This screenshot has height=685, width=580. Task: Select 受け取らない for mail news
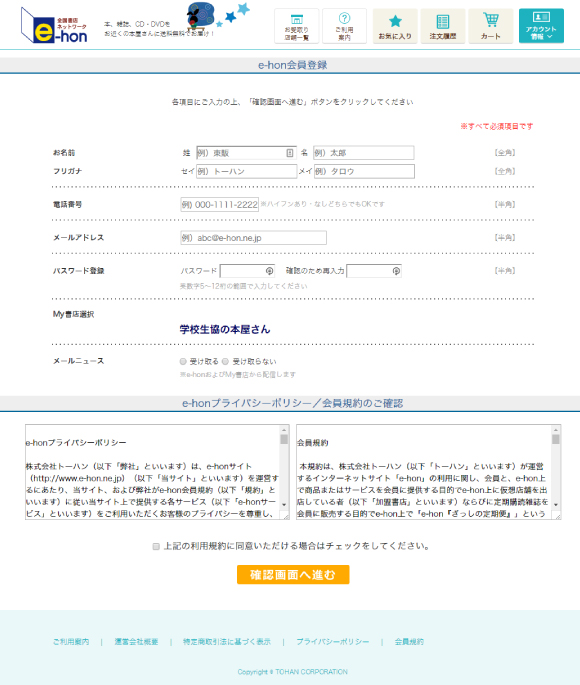[x=225, y=361]
